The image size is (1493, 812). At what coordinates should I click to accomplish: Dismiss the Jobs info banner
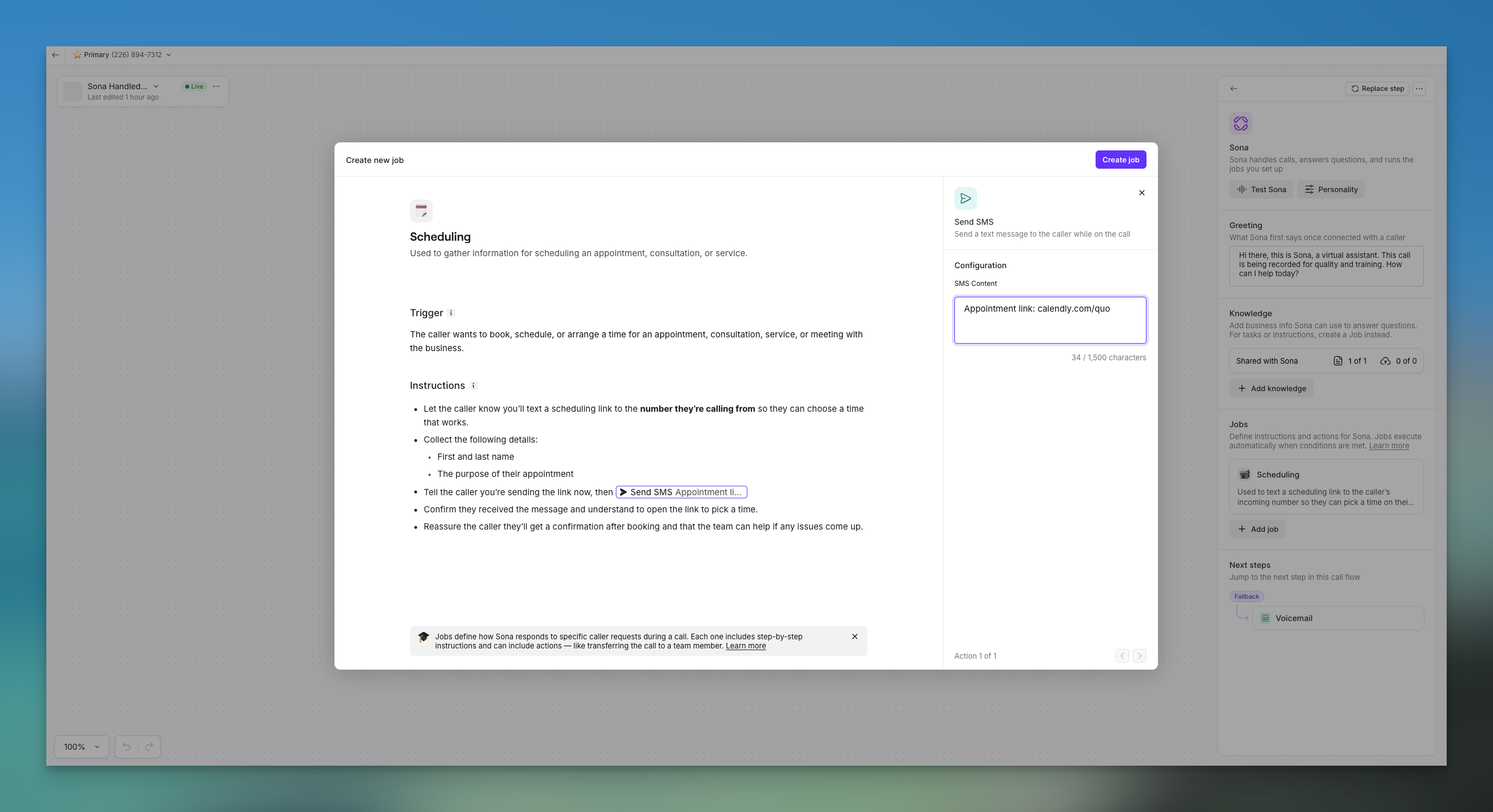[854, 636]
